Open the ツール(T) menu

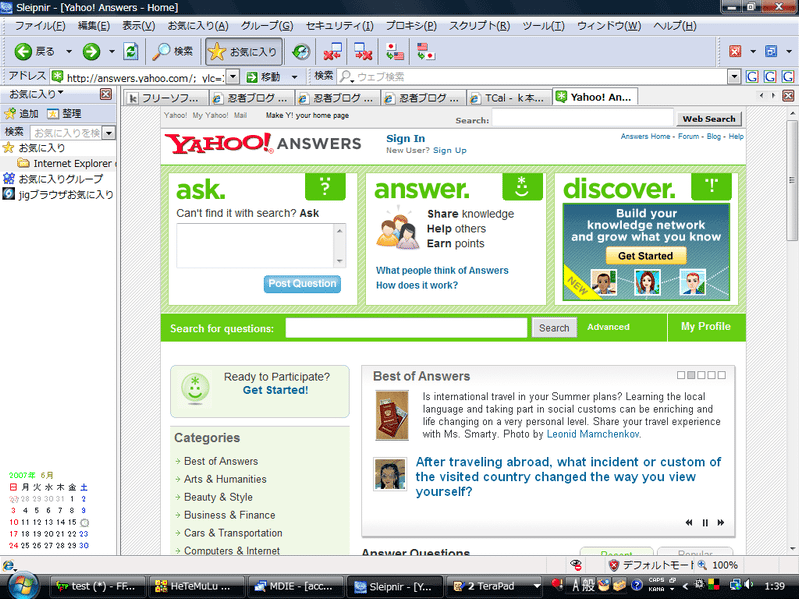click(x=543, y=26)
